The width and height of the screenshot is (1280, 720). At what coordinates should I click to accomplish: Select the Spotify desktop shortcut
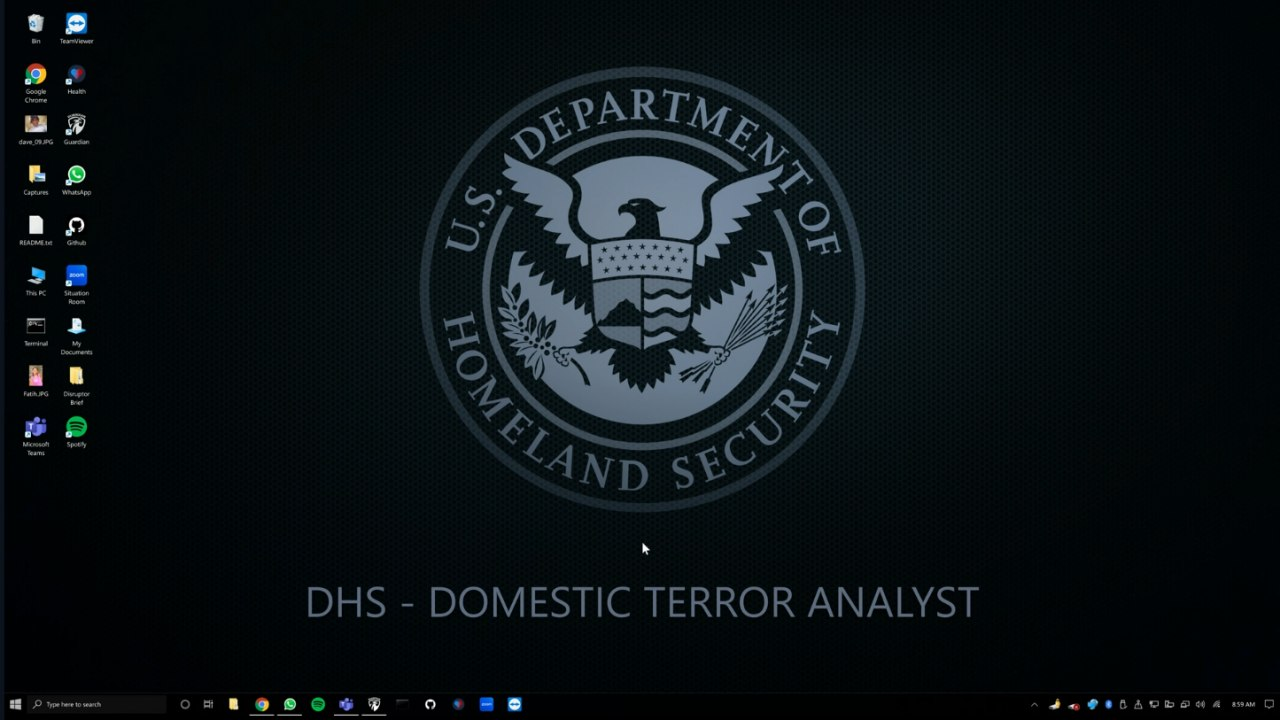76,432
